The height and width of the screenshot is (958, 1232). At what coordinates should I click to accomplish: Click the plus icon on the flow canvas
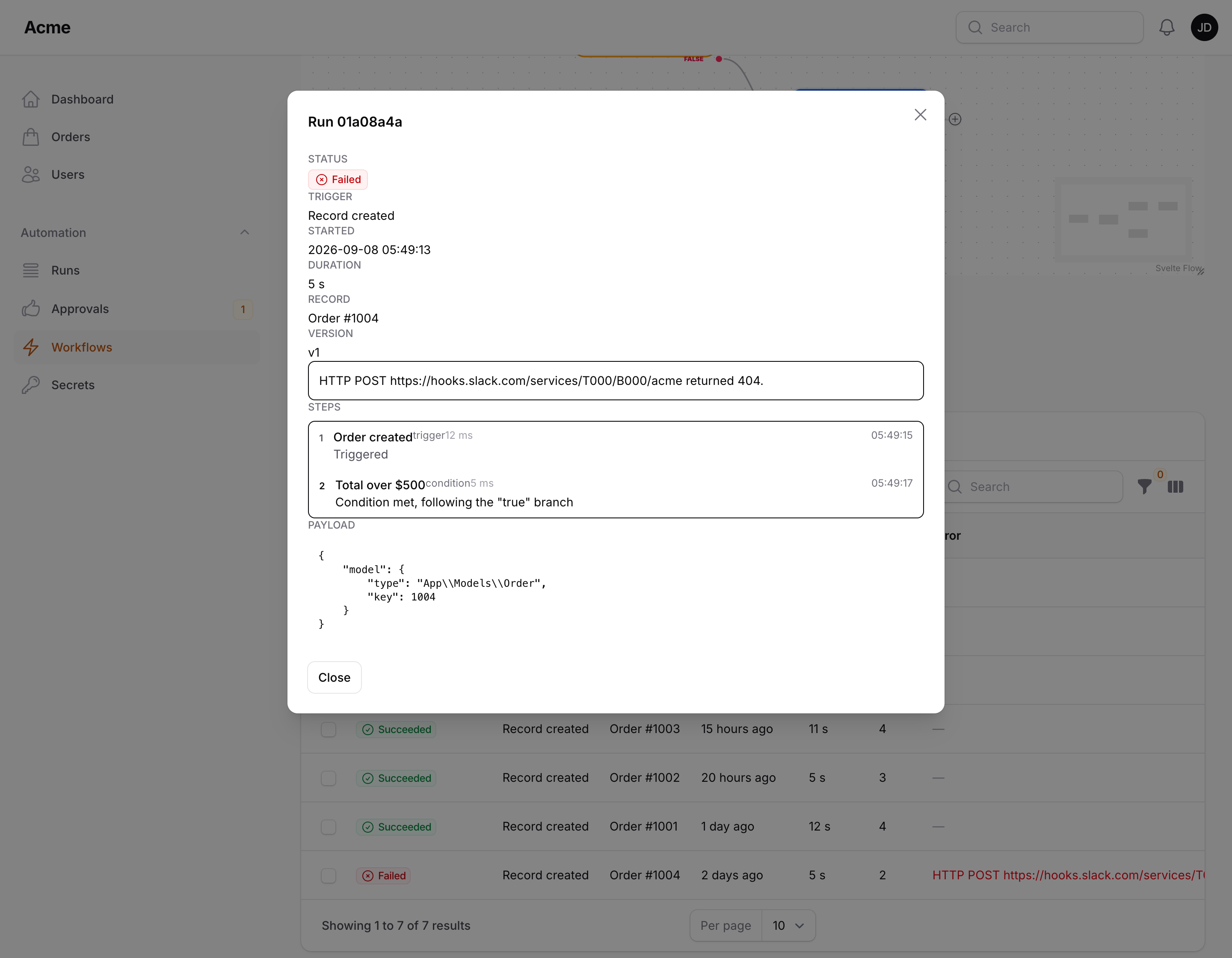(955, 119)
